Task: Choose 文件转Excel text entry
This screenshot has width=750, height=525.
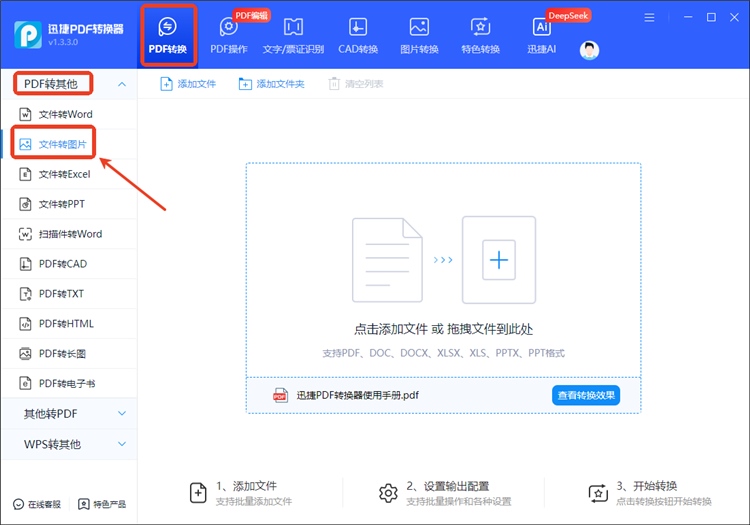Action: pos(65,174)
